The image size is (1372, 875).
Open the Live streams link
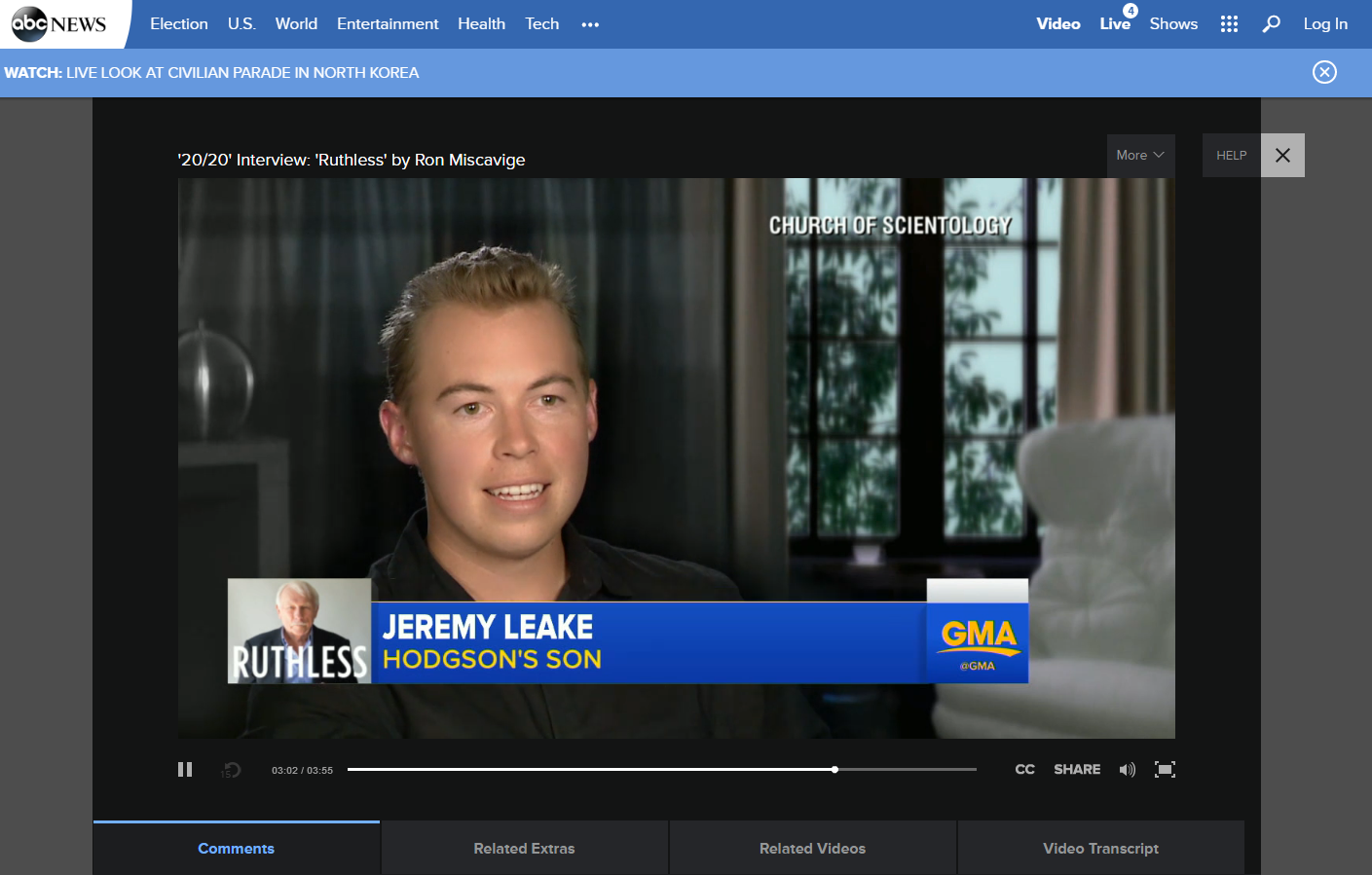[1115, 24]
